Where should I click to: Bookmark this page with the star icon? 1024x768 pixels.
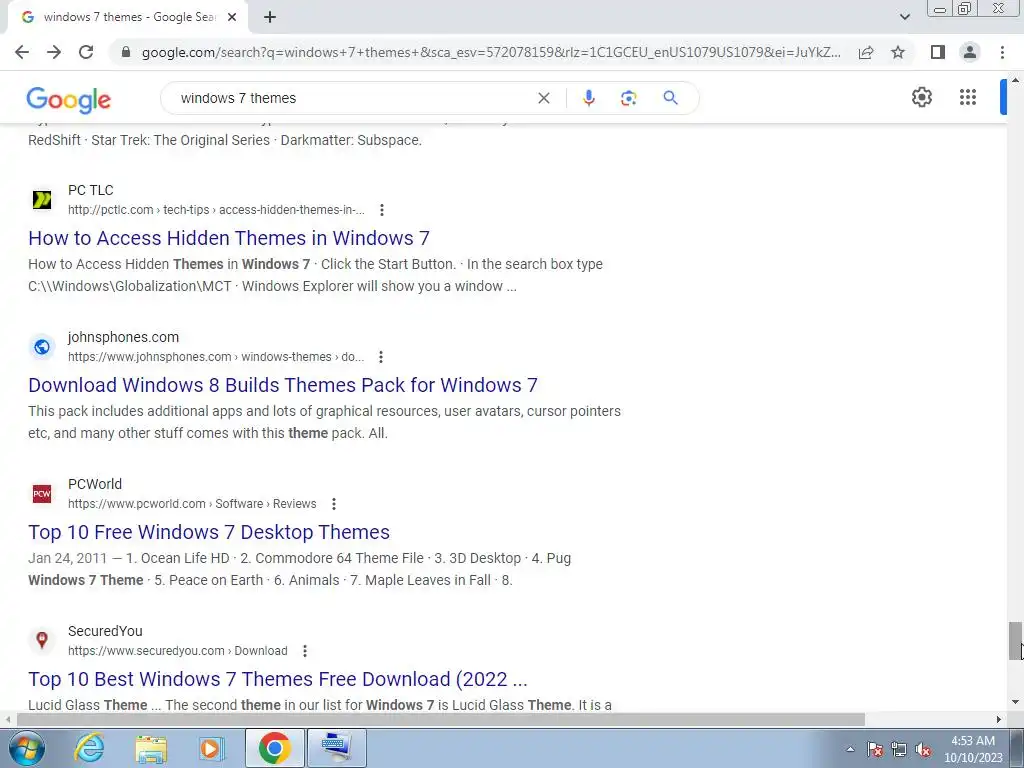pos(898,52)
